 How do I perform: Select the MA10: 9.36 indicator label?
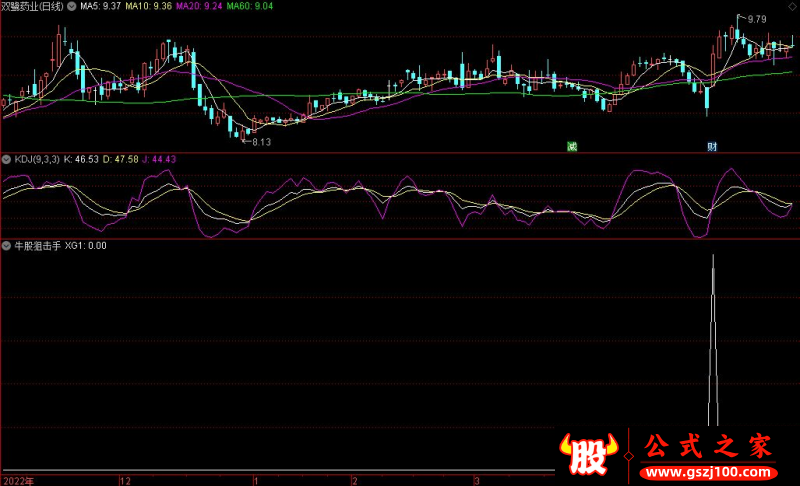pyautogui.click(x=148, y=6)
